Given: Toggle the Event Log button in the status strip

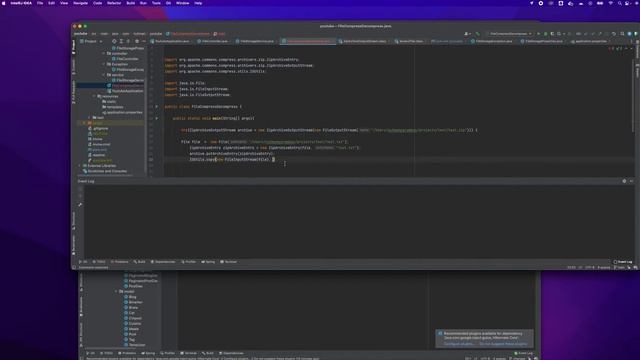Looking at the screenshot, I should point(622,262).
